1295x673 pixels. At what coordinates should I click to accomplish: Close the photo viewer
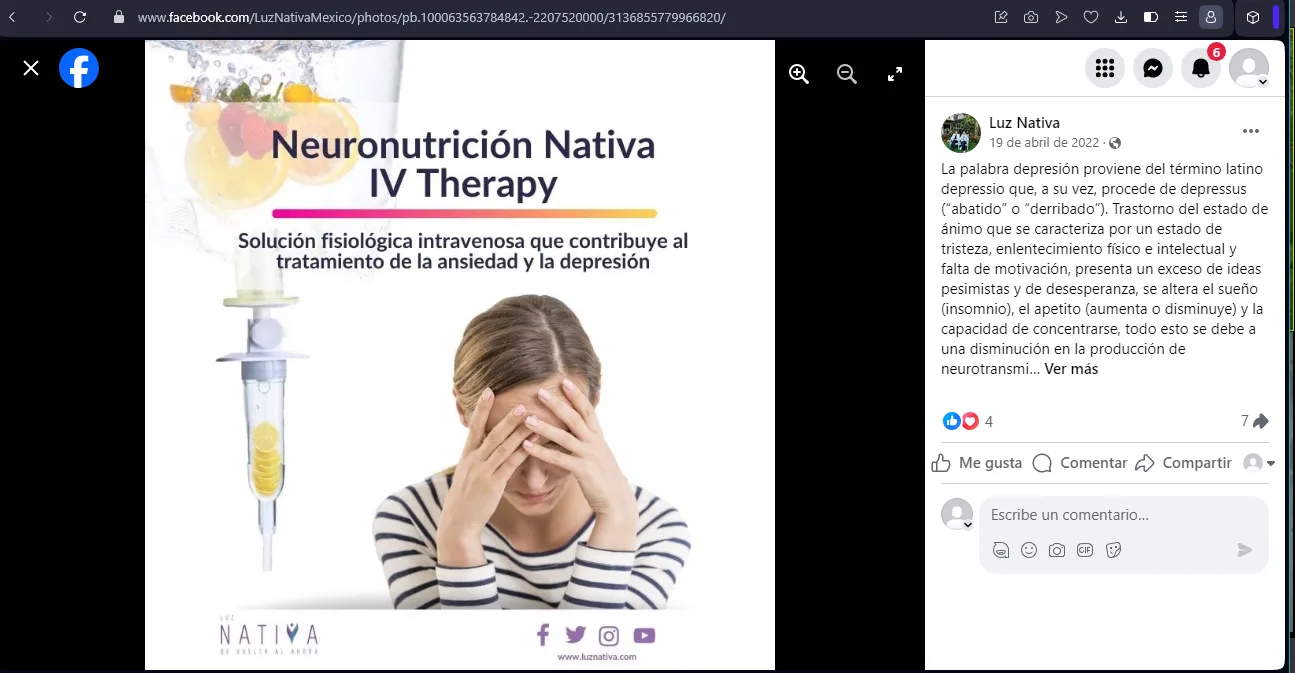[31, 68]
